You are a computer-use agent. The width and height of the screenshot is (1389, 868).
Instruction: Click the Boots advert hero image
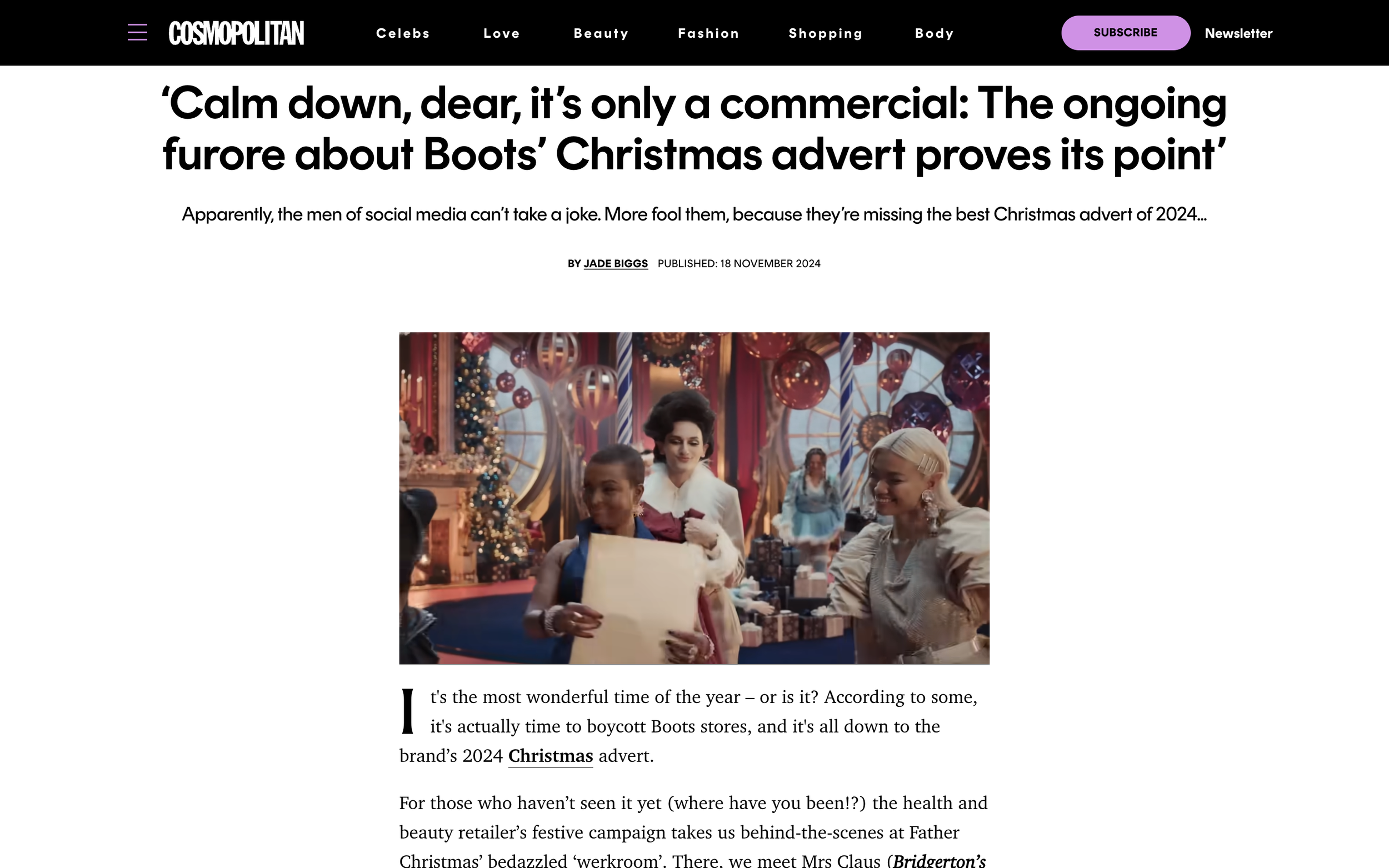tap(694, 498)
